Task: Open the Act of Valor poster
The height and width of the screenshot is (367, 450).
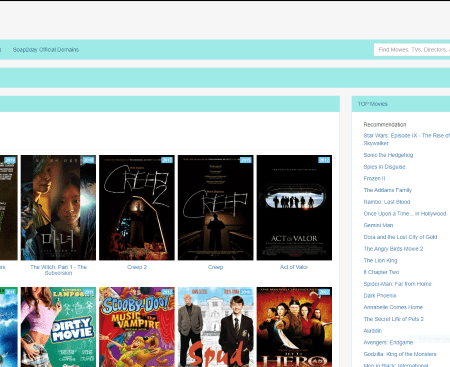Action: pos(294,207)
